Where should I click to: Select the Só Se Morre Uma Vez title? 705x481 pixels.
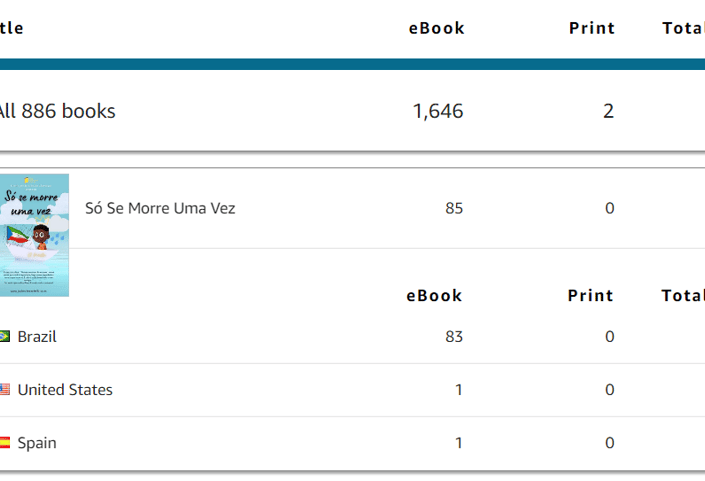click(160, 208)
